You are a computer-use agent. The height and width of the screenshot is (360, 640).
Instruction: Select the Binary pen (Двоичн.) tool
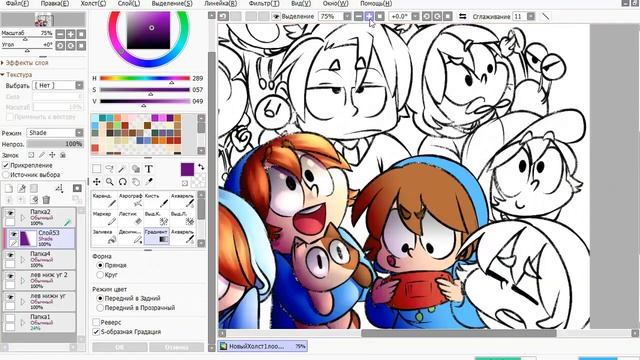[131, 236]
